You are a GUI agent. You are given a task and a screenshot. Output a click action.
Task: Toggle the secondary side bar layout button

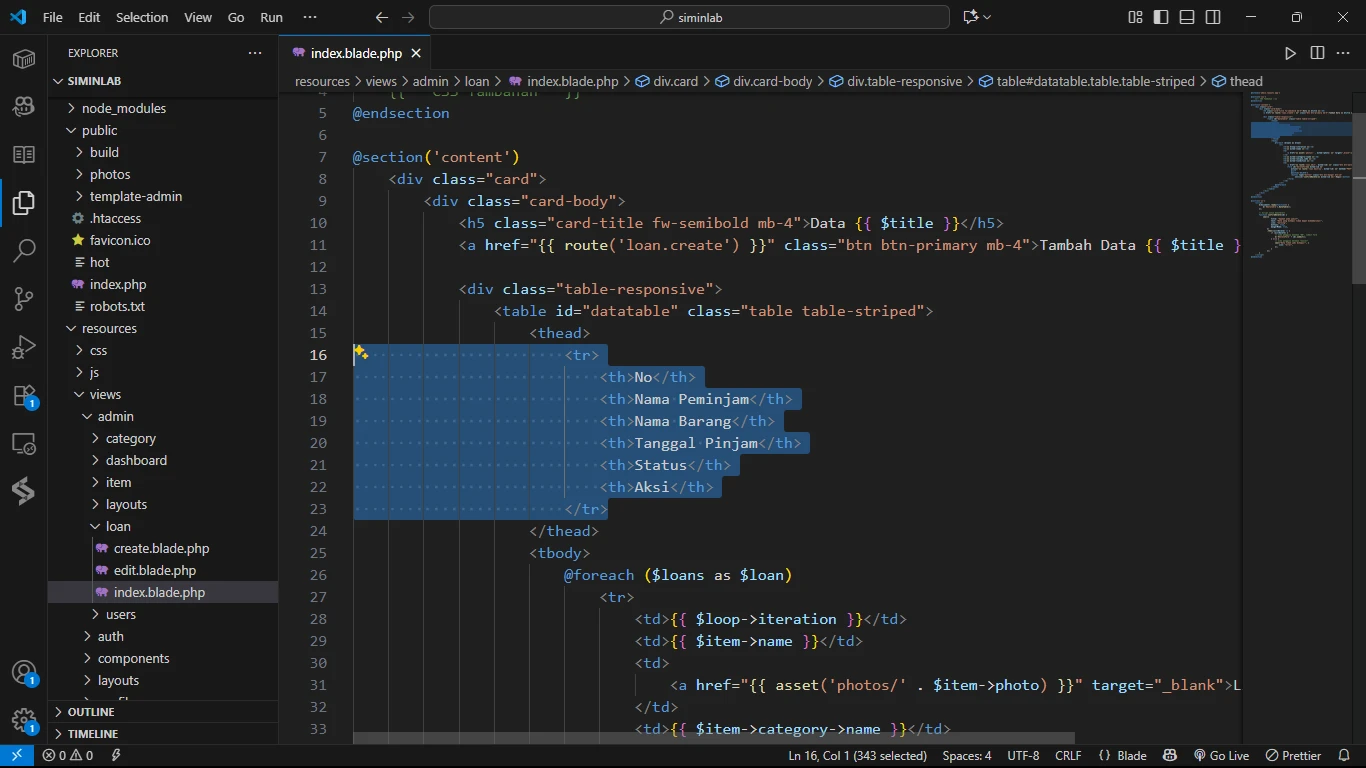(x=1213, y=17)
